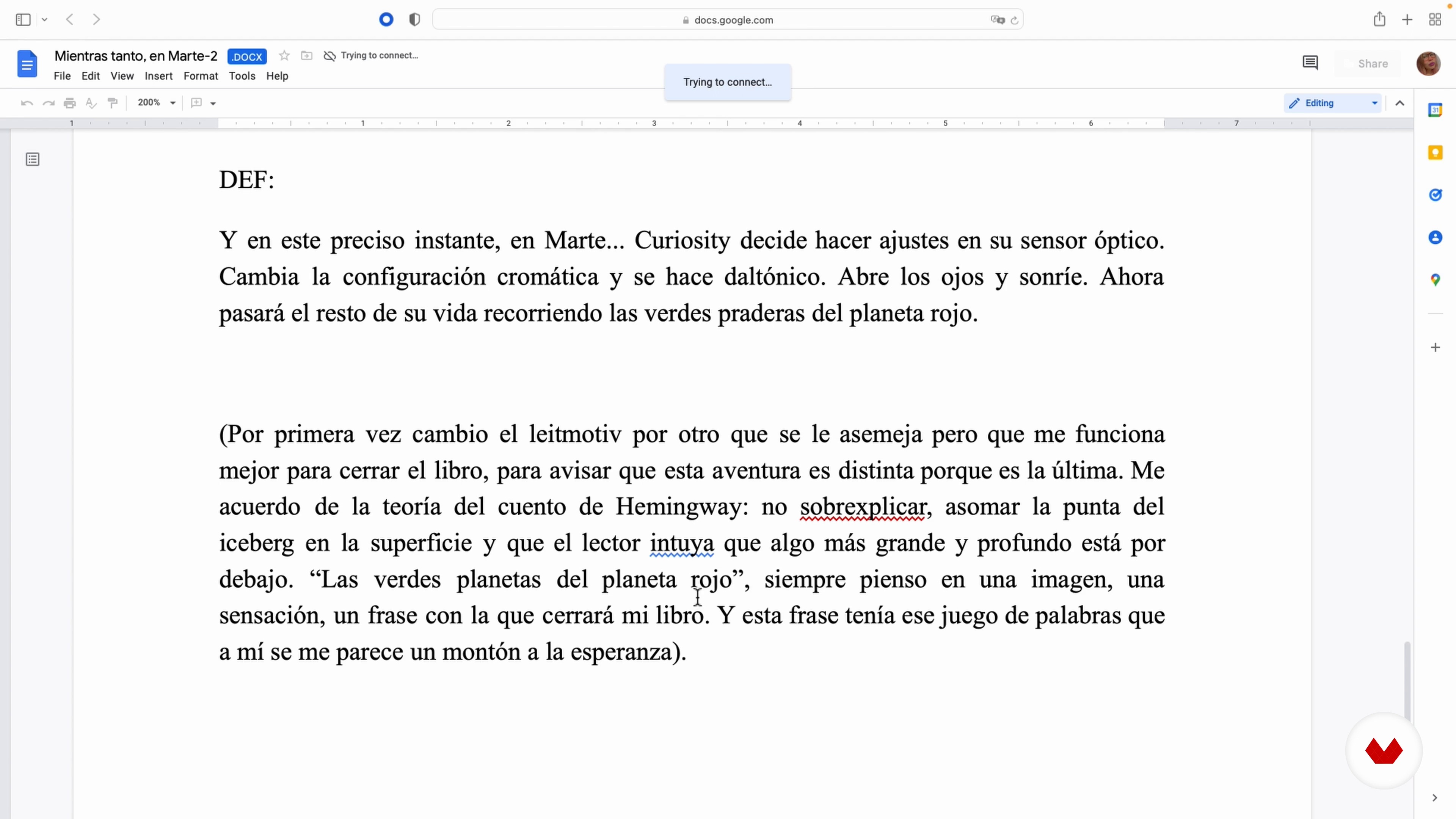The image size is (1456, 819).
Task: Click the word Curiosity in the paragraph
Action: (x=682, y=241)
